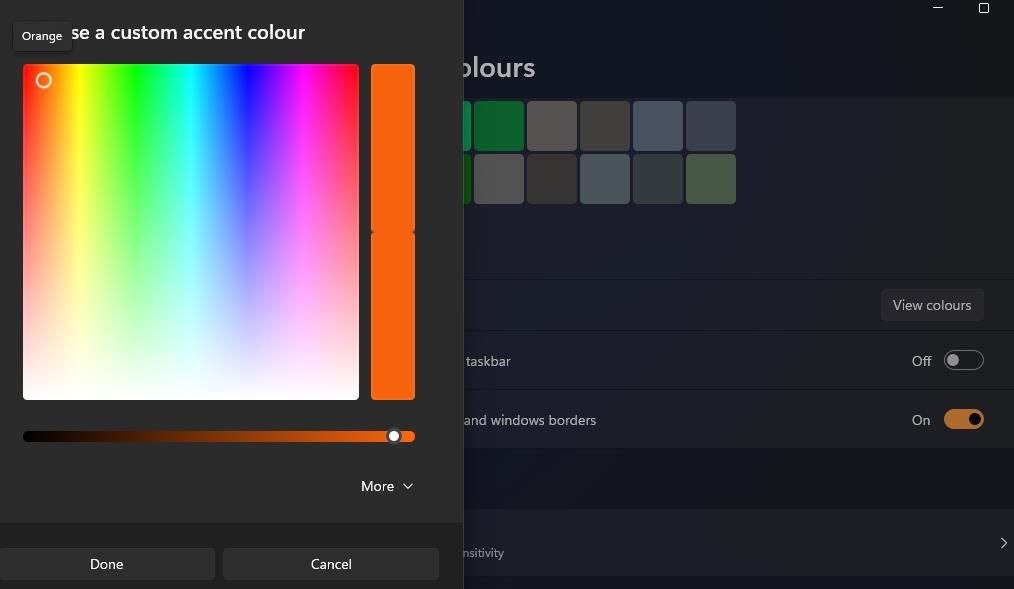Minimize the Settings window

pos(938,8)
